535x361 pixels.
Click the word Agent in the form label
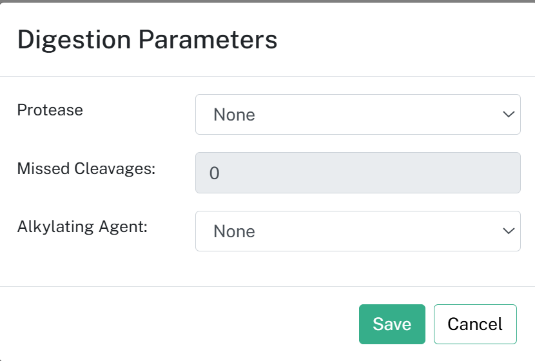(123, 228)
